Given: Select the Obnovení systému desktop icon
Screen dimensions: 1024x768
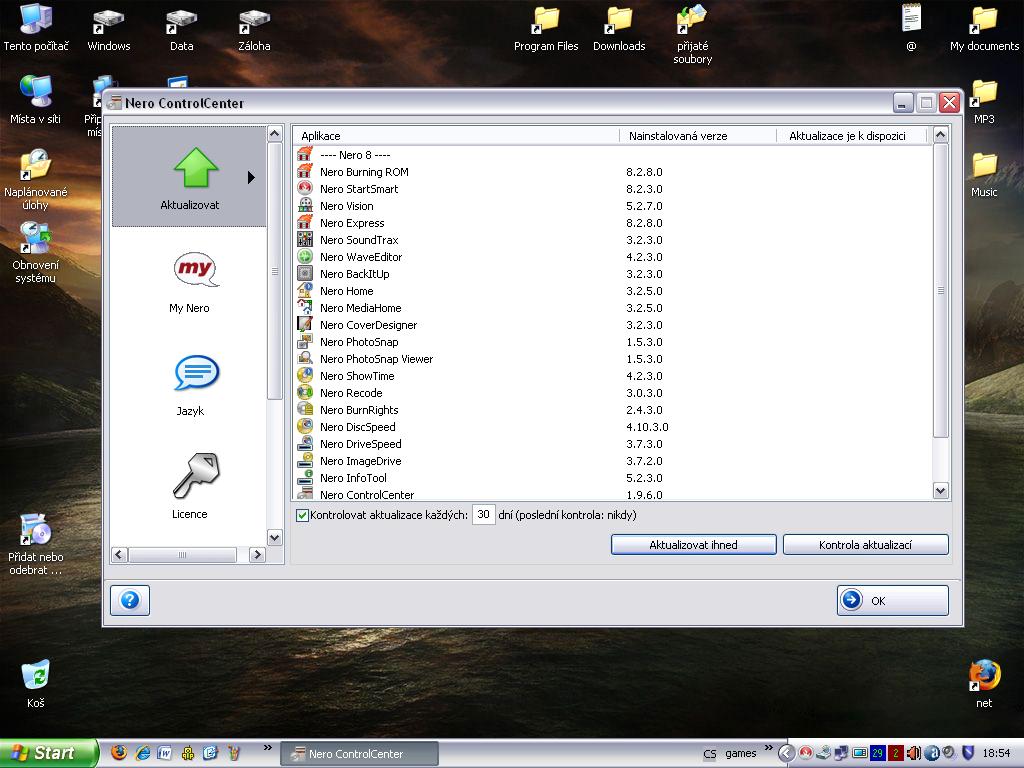Looking at the screenshot, I should coord(36,253).
